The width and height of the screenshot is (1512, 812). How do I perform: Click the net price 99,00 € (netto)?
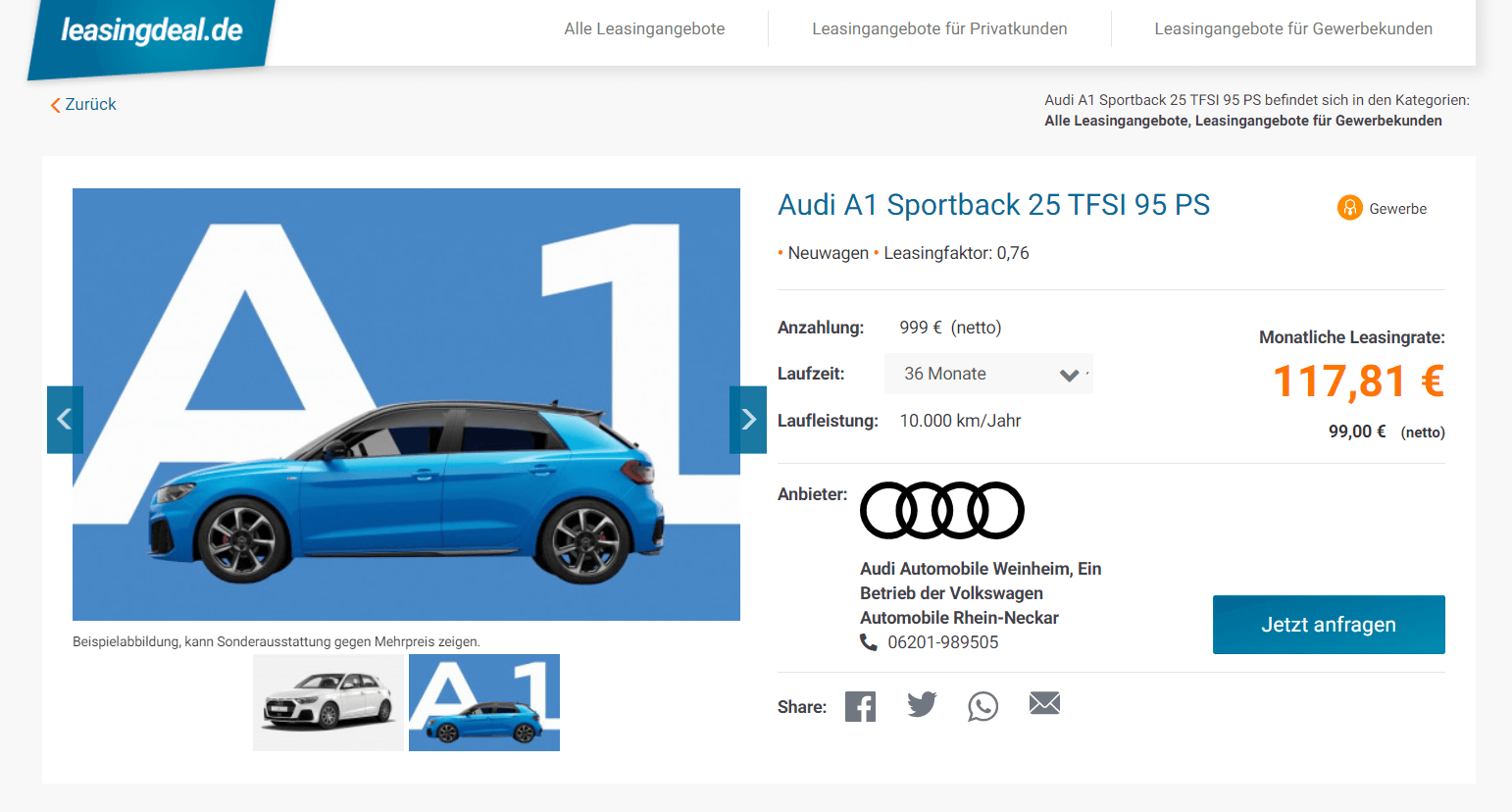[x=1386, y=431]
